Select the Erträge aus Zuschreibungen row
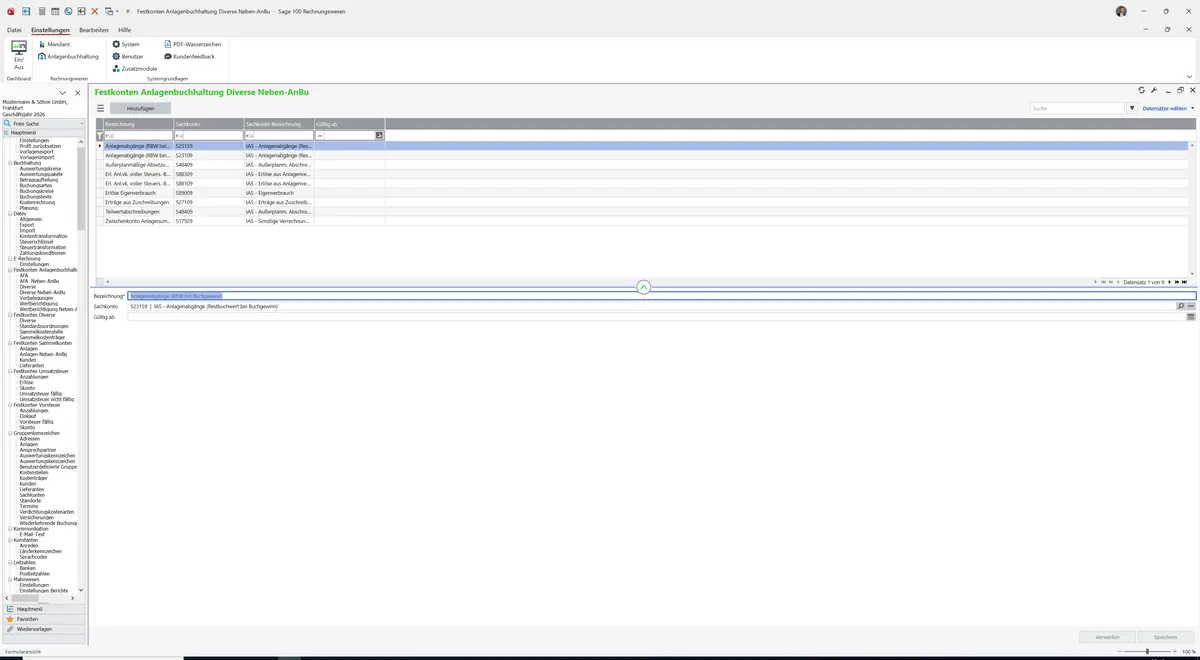The image size is (1200, 660). (x=643, y=203)
